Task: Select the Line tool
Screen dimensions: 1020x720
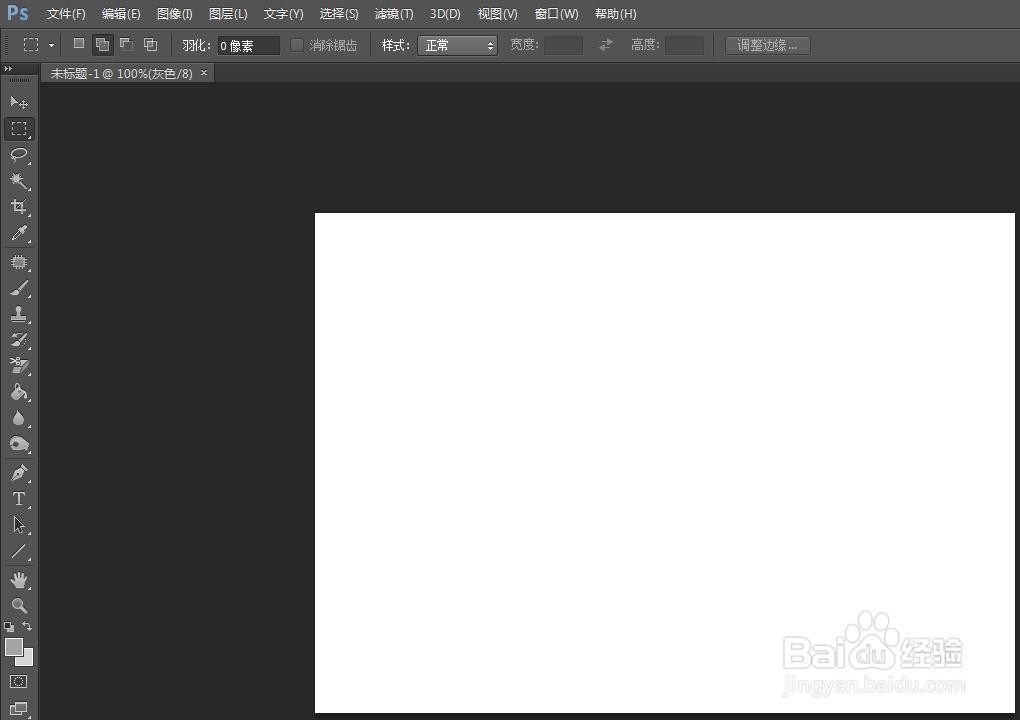Action: click(x=19, y=552)
